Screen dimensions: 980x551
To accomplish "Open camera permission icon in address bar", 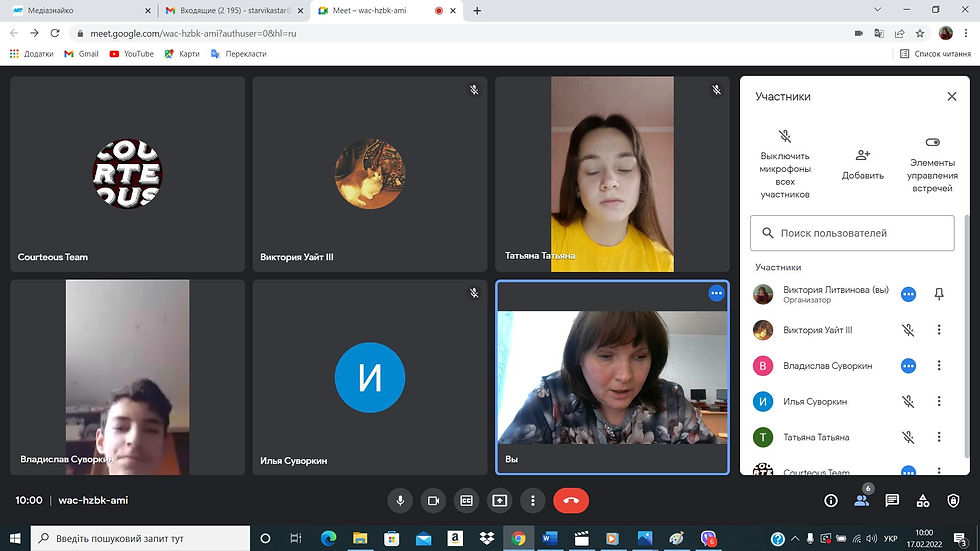I will click(x=859, y=33).
